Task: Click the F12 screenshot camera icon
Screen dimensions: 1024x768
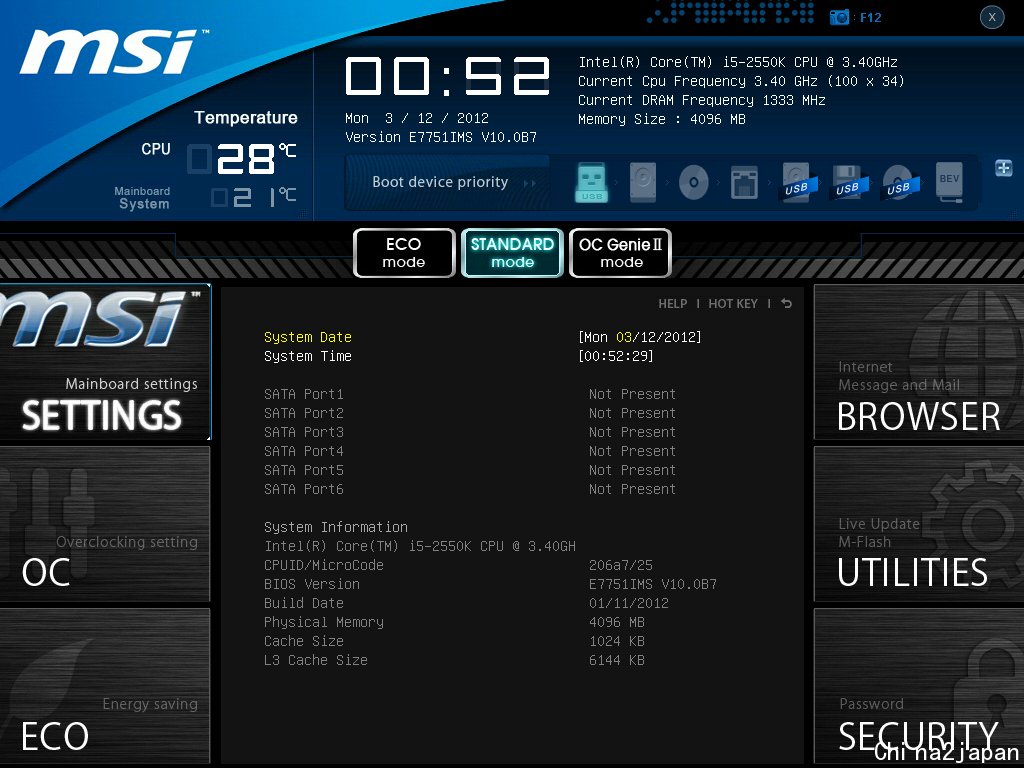Action: point(839,18)
